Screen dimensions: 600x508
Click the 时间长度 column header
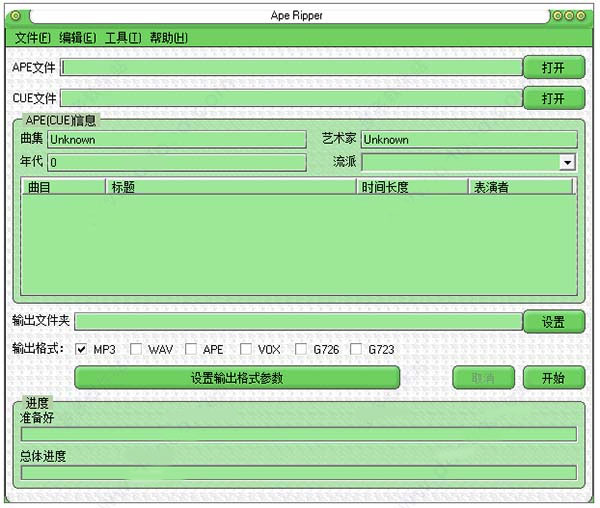412,187
